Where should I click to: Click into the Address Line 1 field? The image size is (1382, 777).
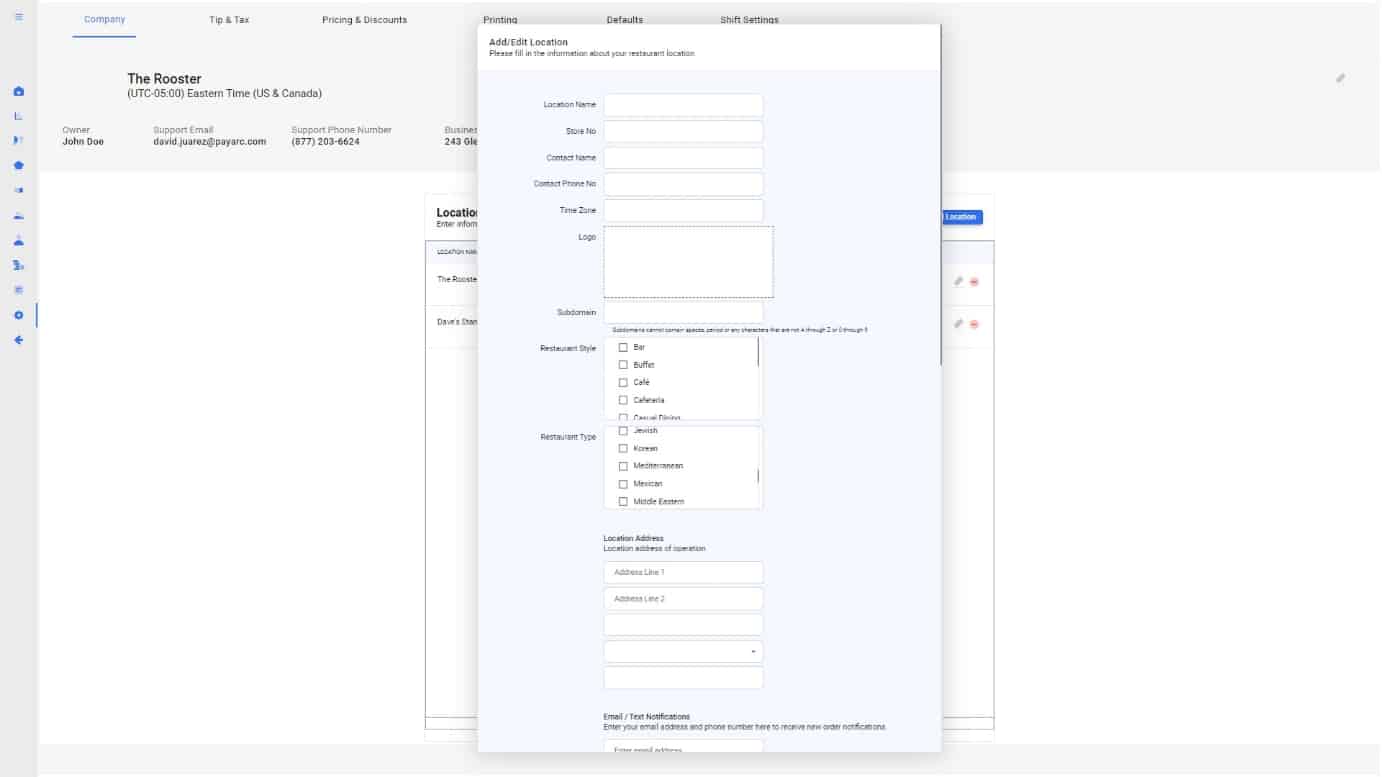pyautogui.click(x=683, y=572)
